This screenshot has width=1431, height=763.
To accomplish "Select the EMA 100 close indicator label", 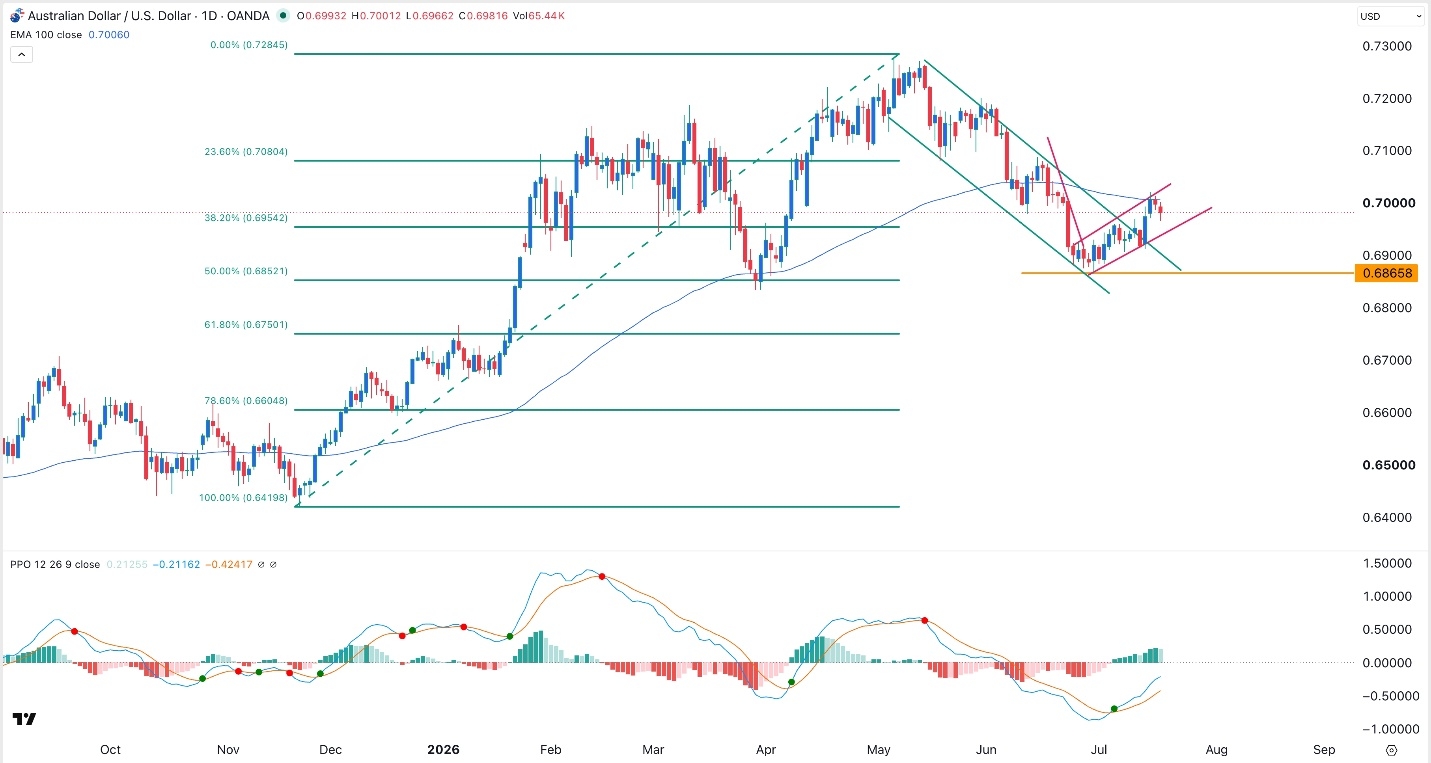I will (46, 35).
